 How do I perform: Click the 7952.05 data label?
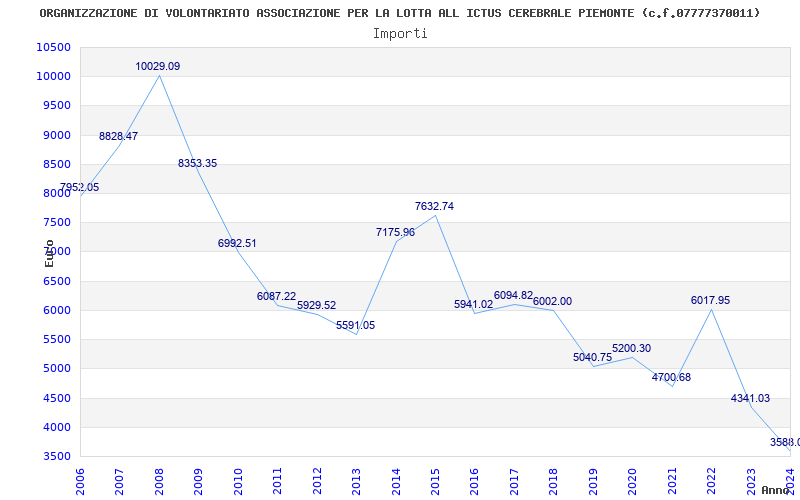80,187
